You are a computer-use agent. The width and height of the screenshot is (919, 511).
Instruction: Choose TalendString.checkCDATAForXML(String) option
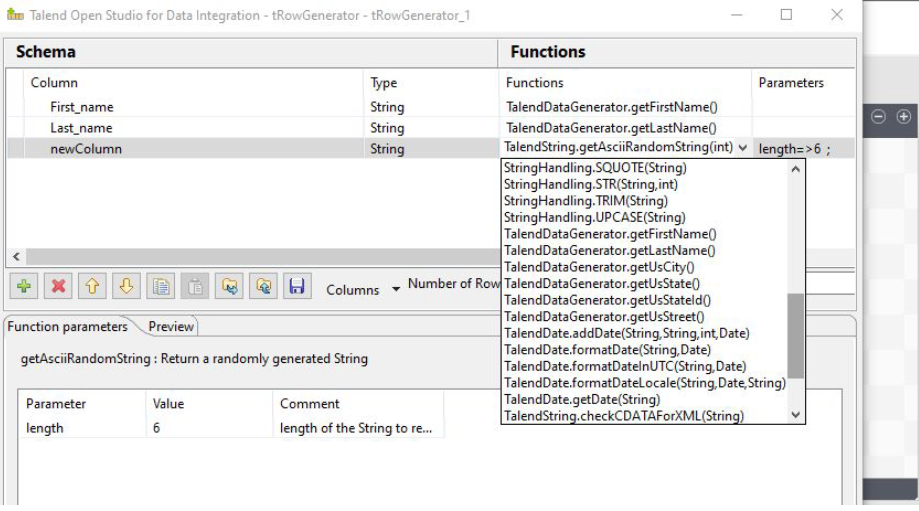tap(624, 415)
